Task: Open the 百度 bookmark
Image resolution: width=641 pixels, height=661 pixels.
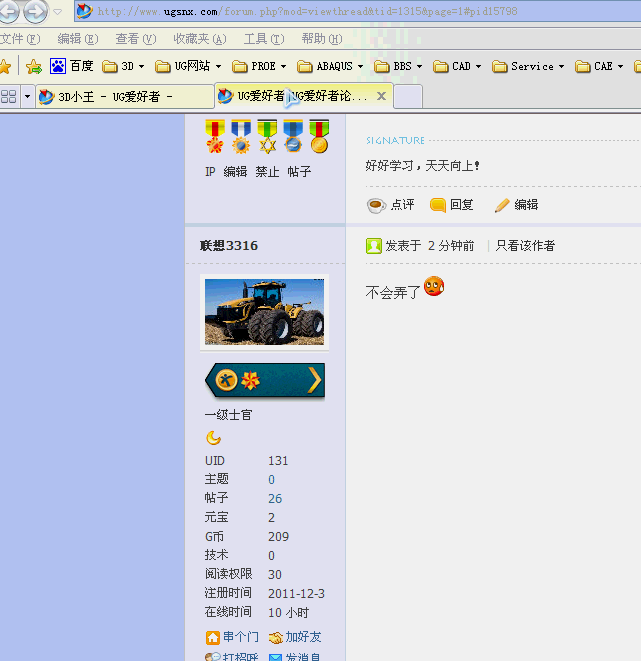Action: pyautogui.click(x=71, y=66)
